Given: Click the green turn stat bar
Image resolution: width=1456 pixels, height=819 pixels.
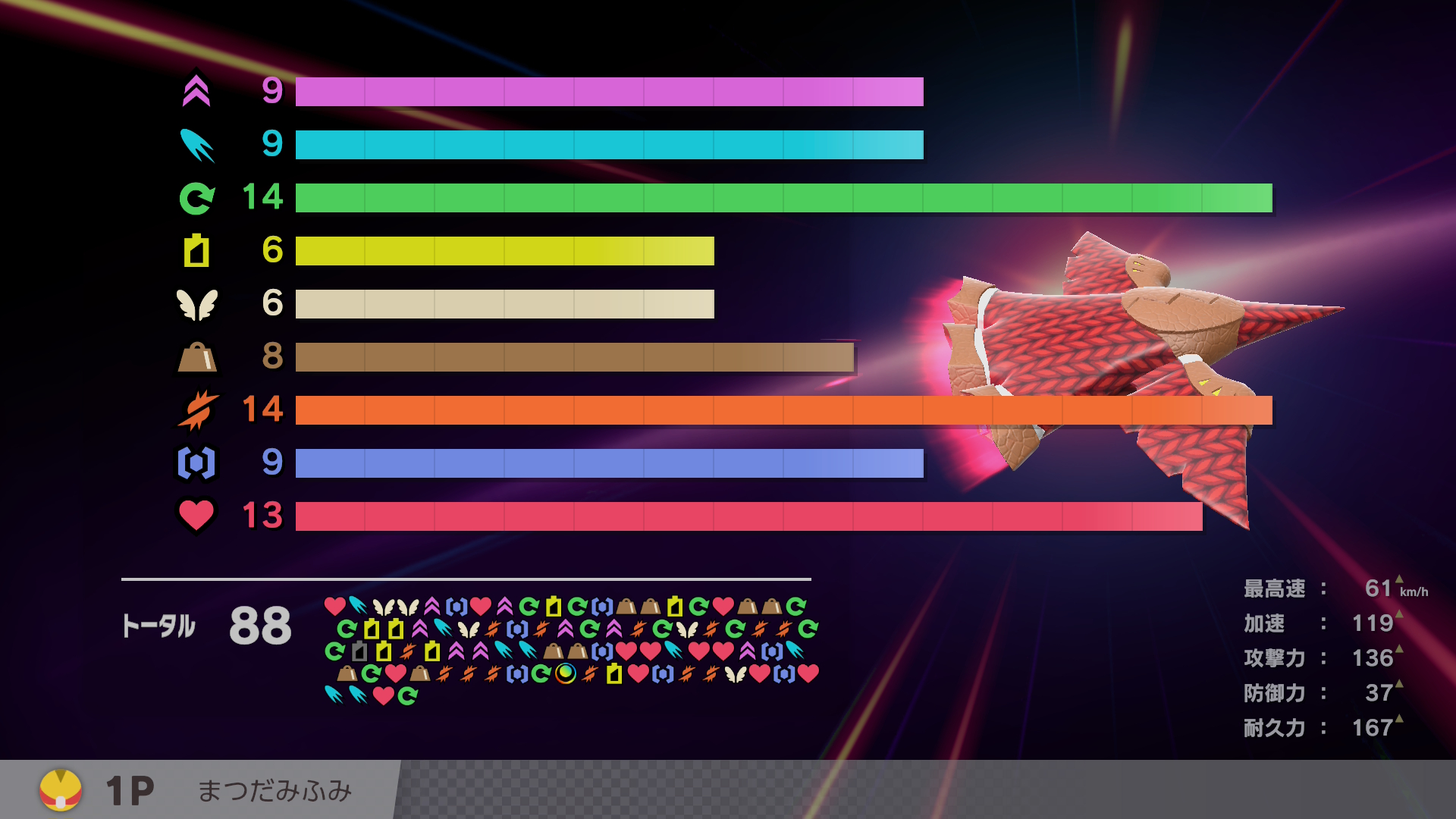Looking at the screenshot, I should 783,198.
